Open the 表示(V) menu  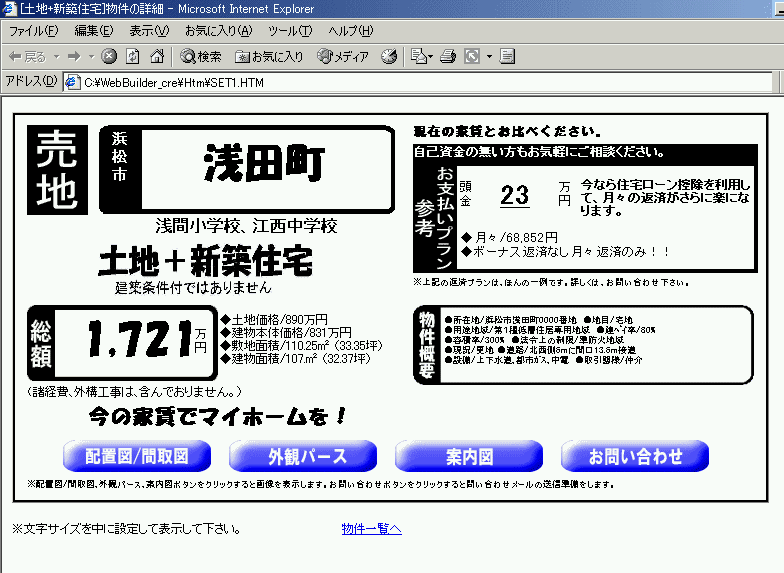149,31
